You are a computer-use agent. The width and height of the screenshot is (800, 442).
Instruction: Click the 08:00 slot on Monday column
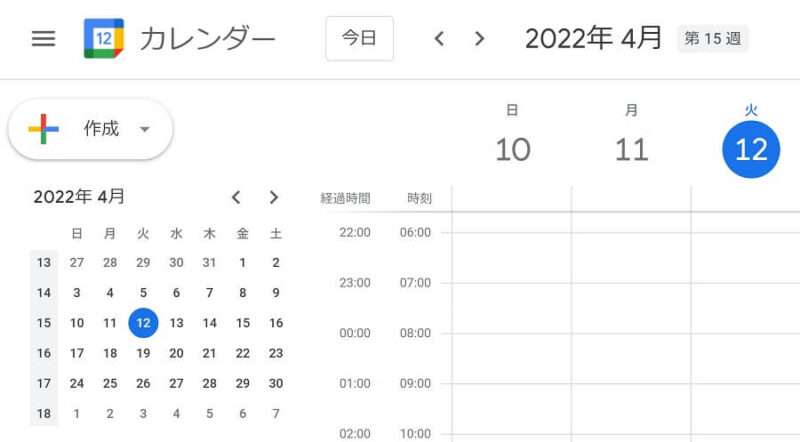[631, 358]
